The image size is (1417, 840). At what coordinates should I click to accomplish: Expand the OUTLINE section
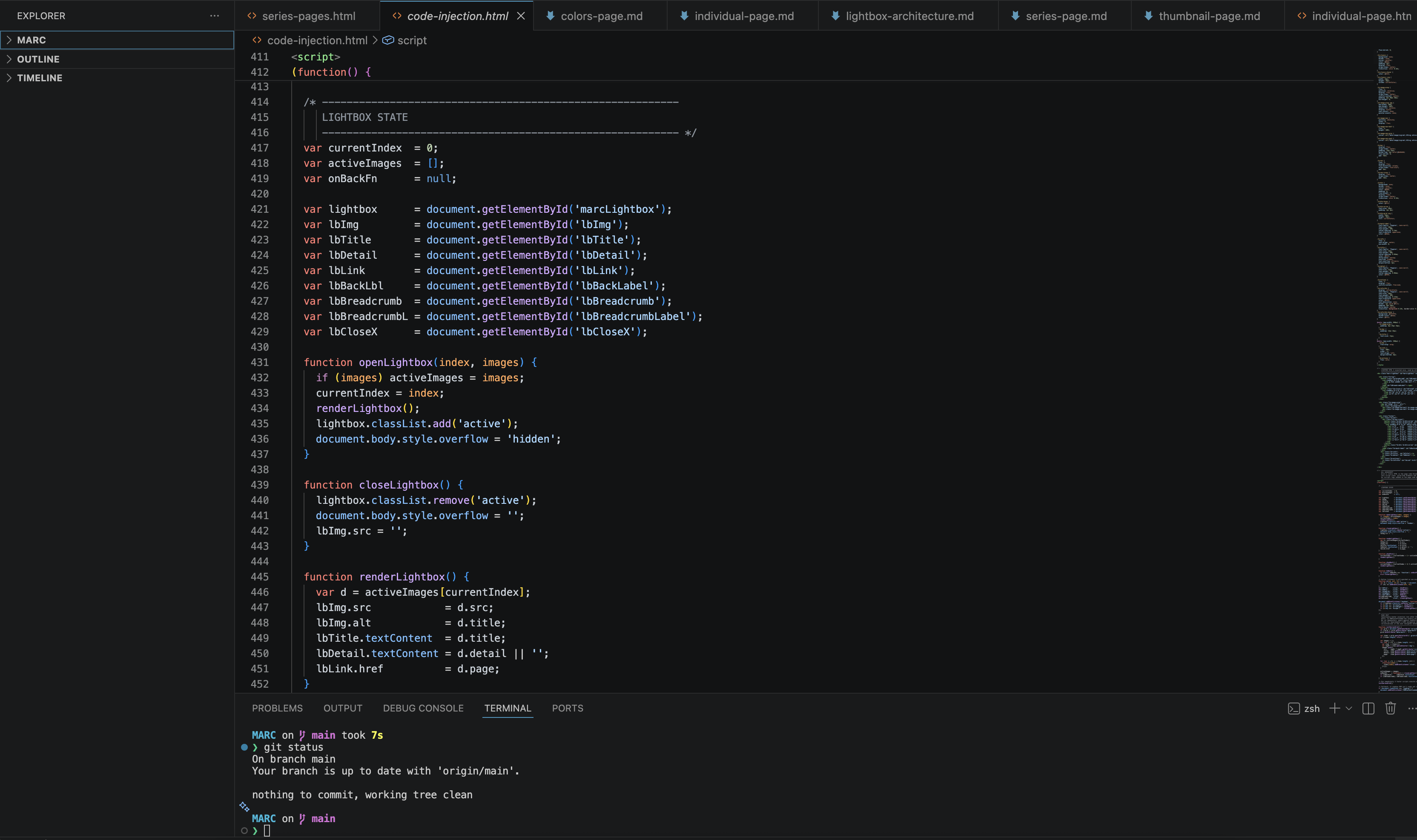(117, 59)
